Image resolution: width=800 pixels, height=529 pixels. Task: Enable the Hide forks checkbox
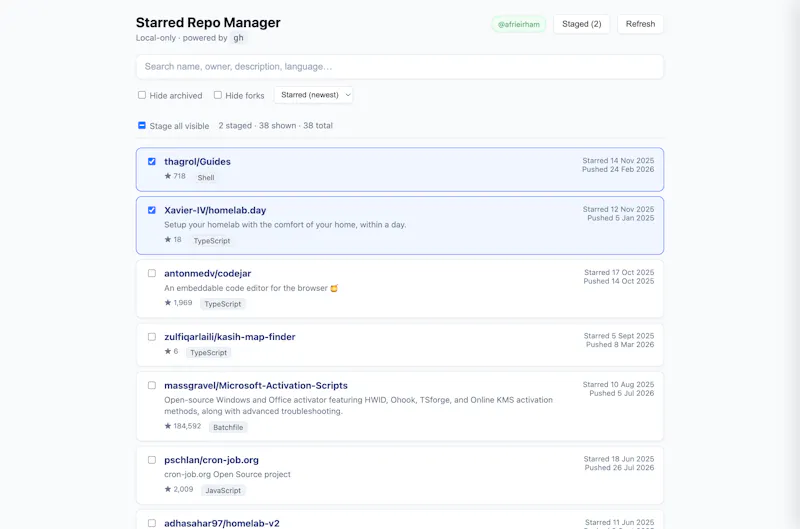[218, 95]
